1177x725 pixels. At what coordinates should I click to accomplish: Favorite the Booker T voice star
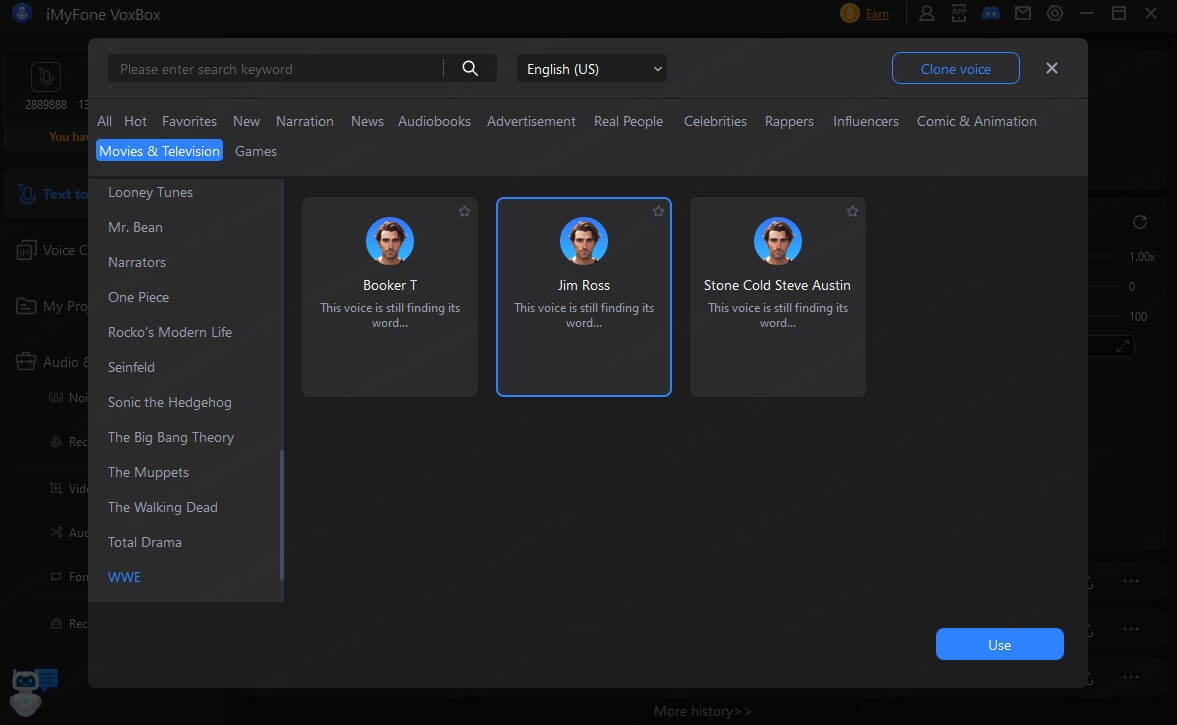pyautogui.click(x=465, y=212)
